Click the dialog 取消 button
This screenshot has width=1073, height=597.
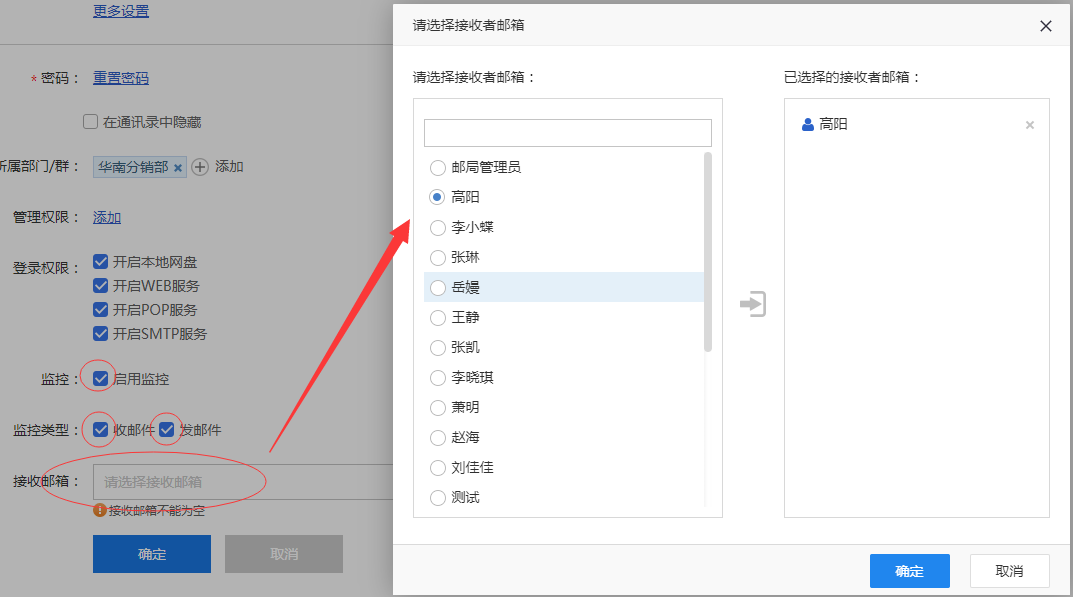point(1009,571)
